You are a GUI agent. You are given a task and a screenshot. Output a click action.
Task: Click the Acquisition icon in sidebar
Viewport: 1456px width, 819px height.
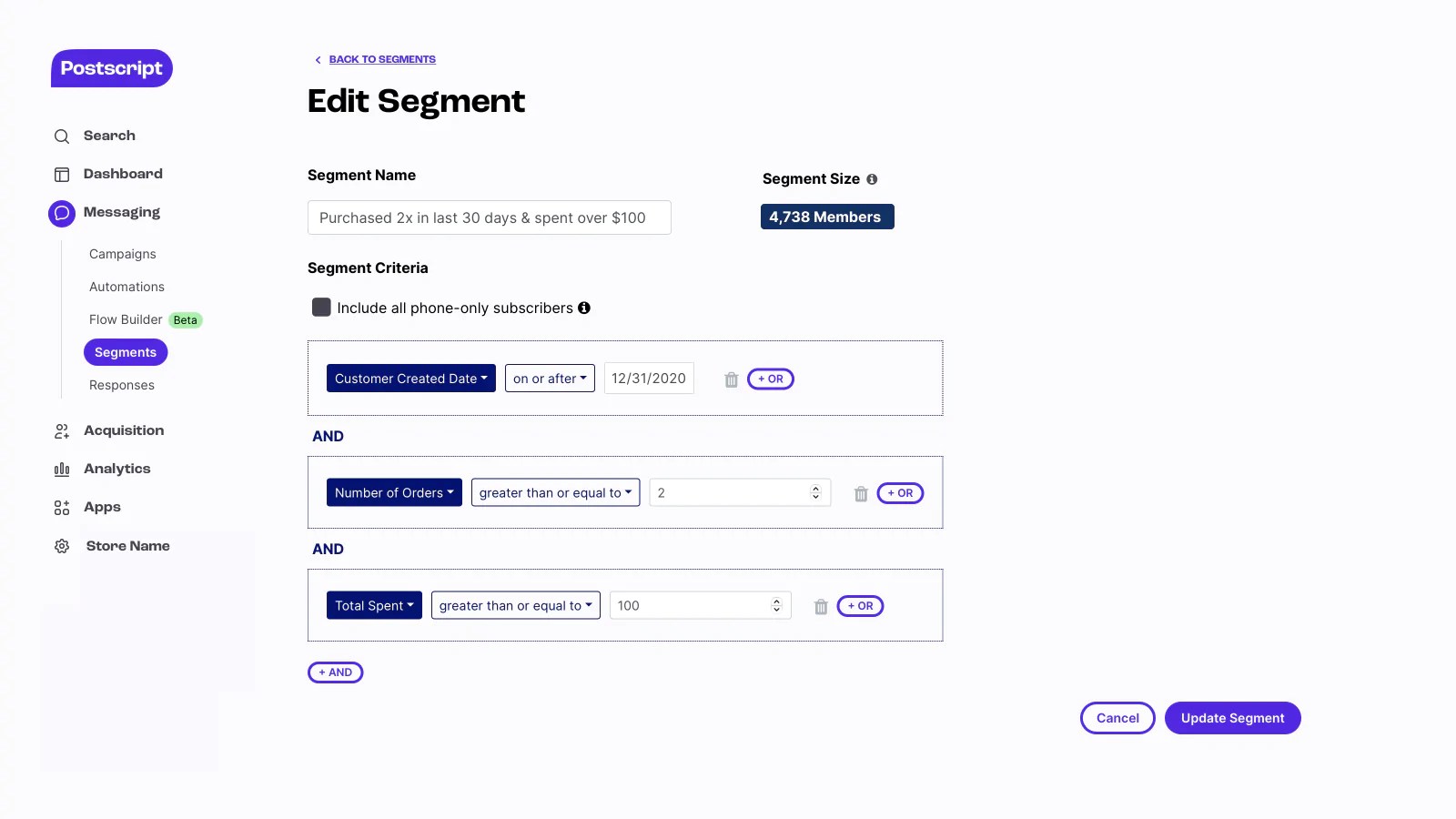coord(61,430)
